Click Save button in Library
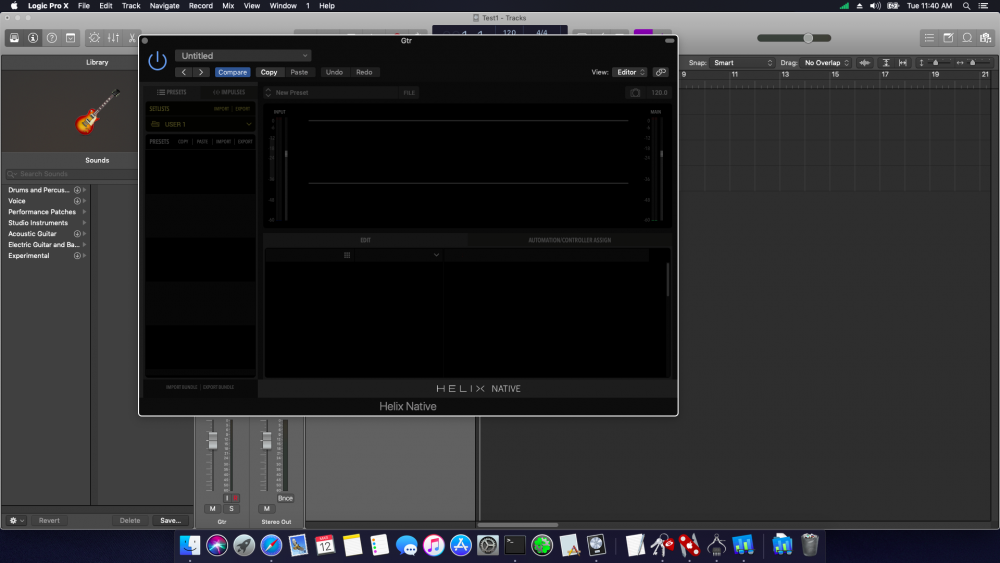This screenshot has height=563, width=1000. point(170,520)
